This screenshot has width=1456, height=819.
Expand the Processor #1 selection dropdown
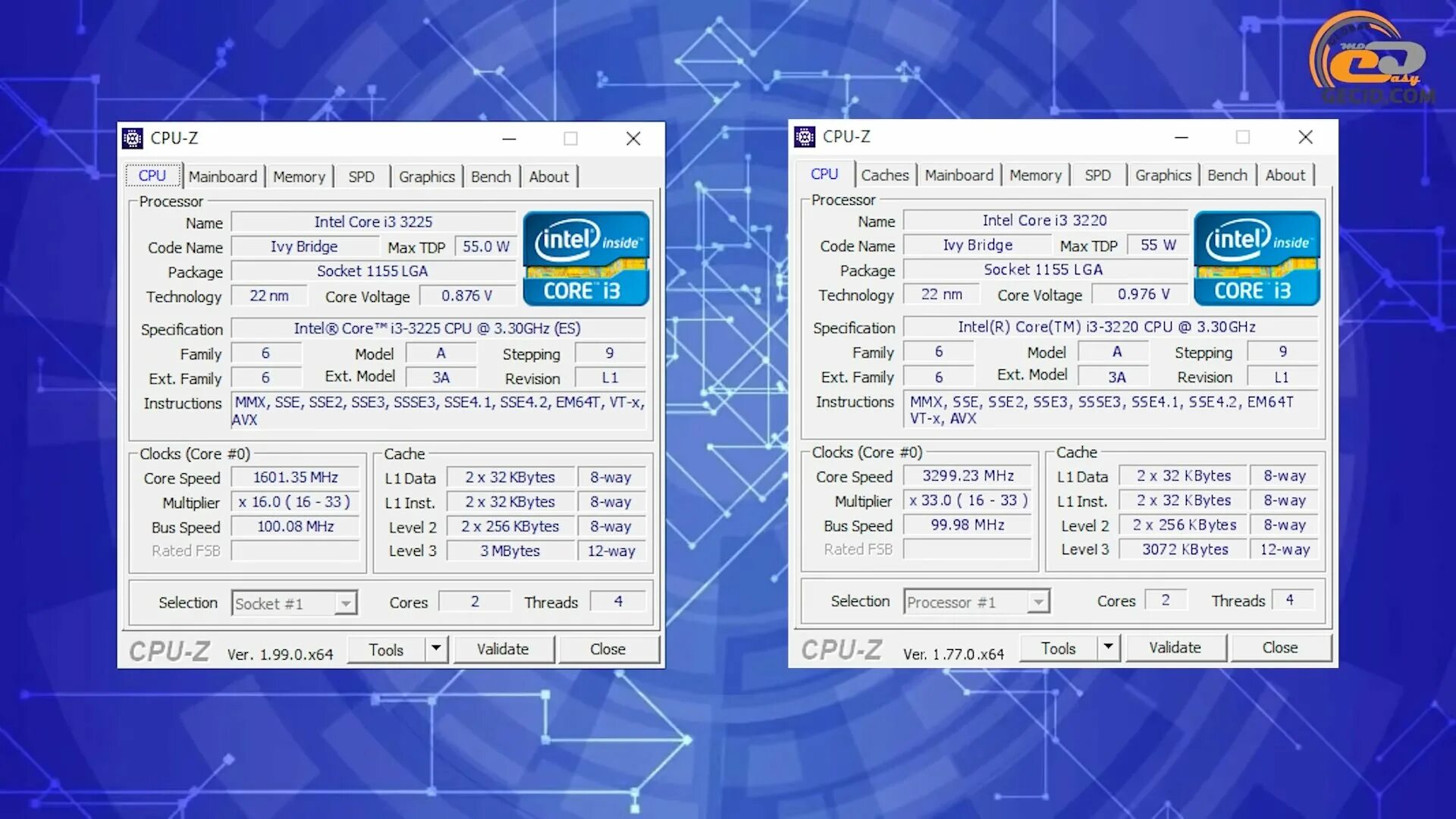click(1038, 602)
